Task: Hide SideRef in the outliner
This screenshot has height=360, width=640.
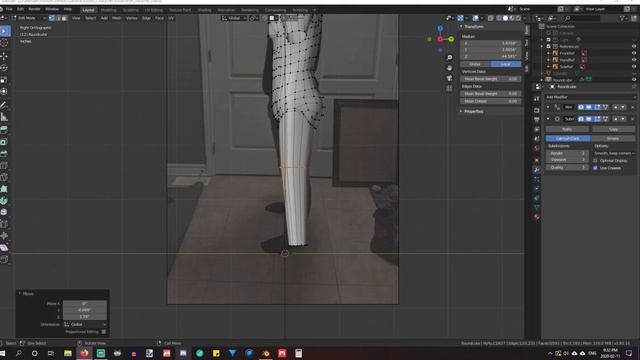Action: [x=634, y=67]
